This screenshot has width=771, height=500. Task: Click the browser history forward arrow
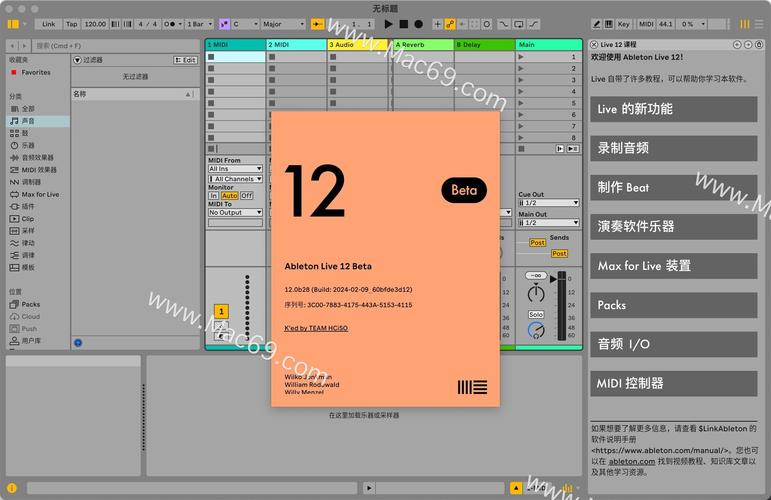(24, 46)
